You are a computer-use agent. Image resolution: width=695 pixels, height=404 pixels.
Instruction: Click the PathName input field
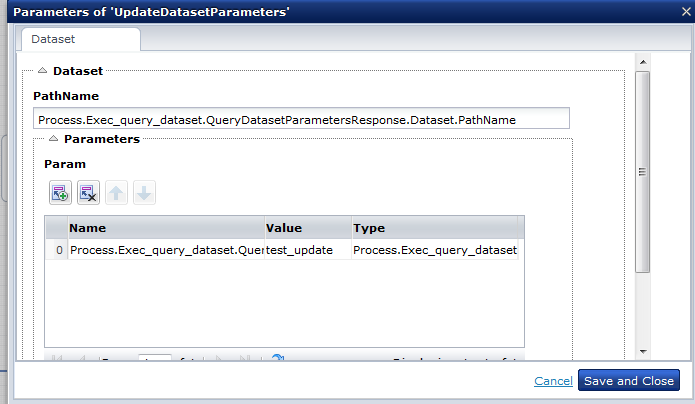(x=300, y=120)
